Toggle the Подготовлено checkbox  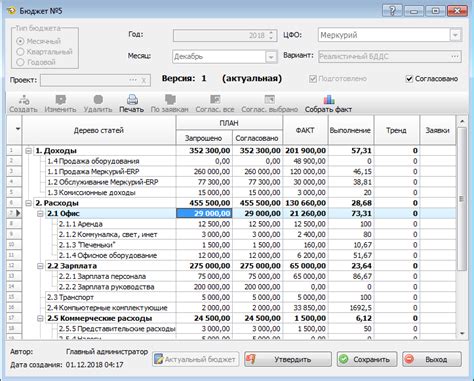coord(313,79)
